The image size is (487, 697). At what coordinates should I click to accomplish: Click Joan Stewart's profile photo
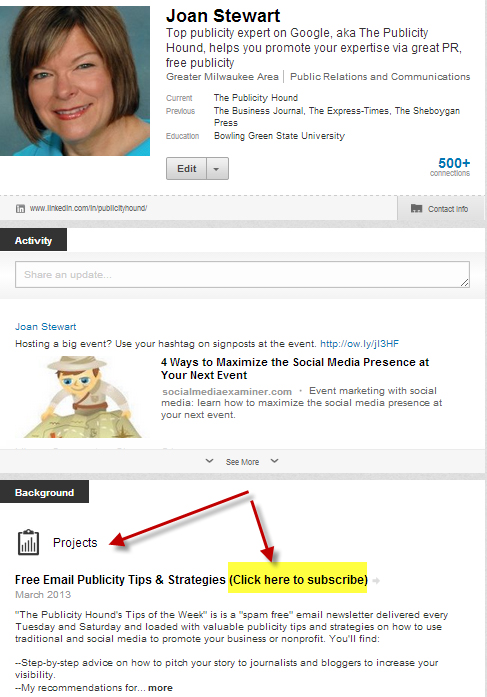(x=75, y=81)
